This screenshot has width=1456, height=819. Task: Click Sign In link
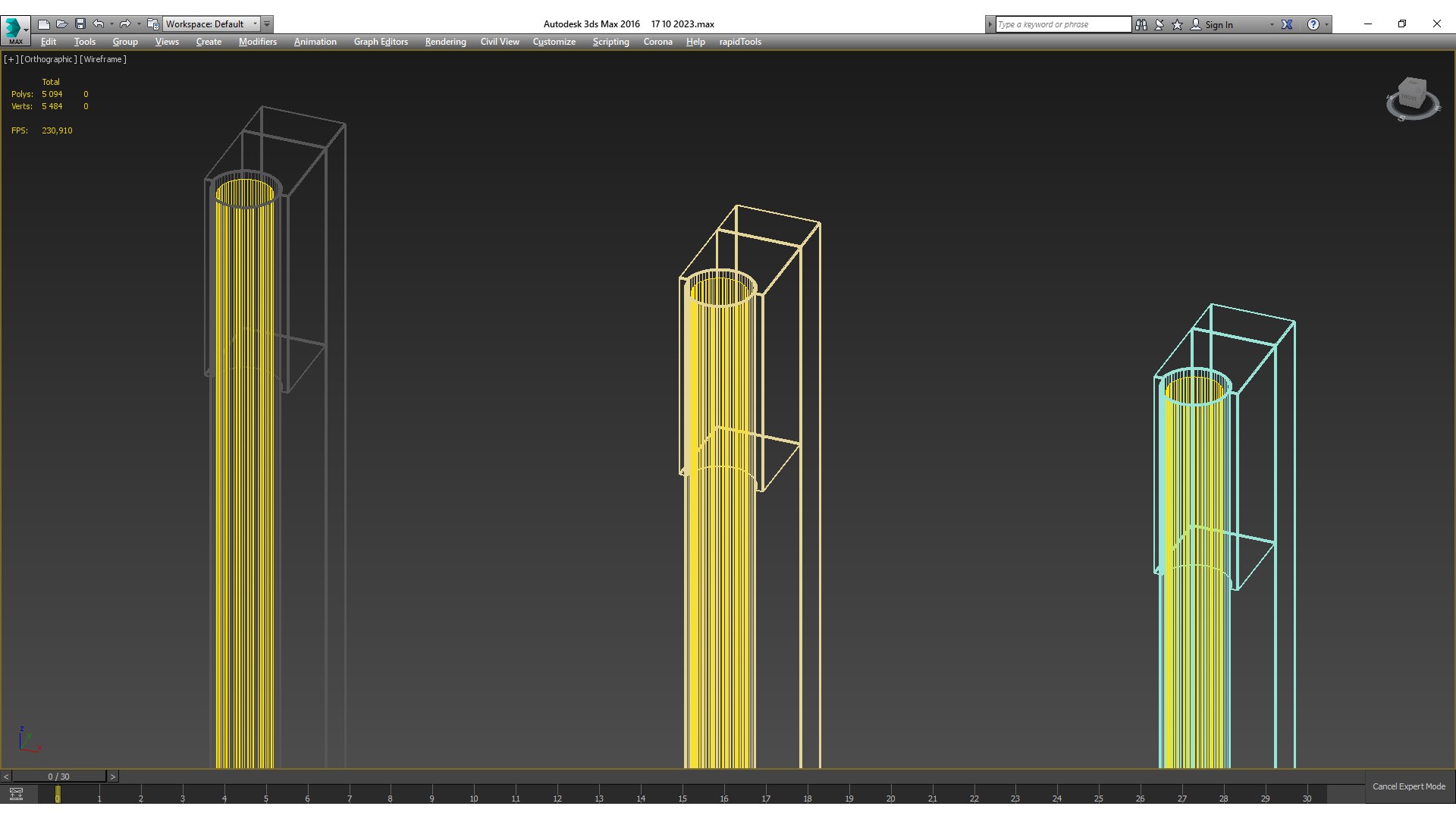pos(1219,24)
